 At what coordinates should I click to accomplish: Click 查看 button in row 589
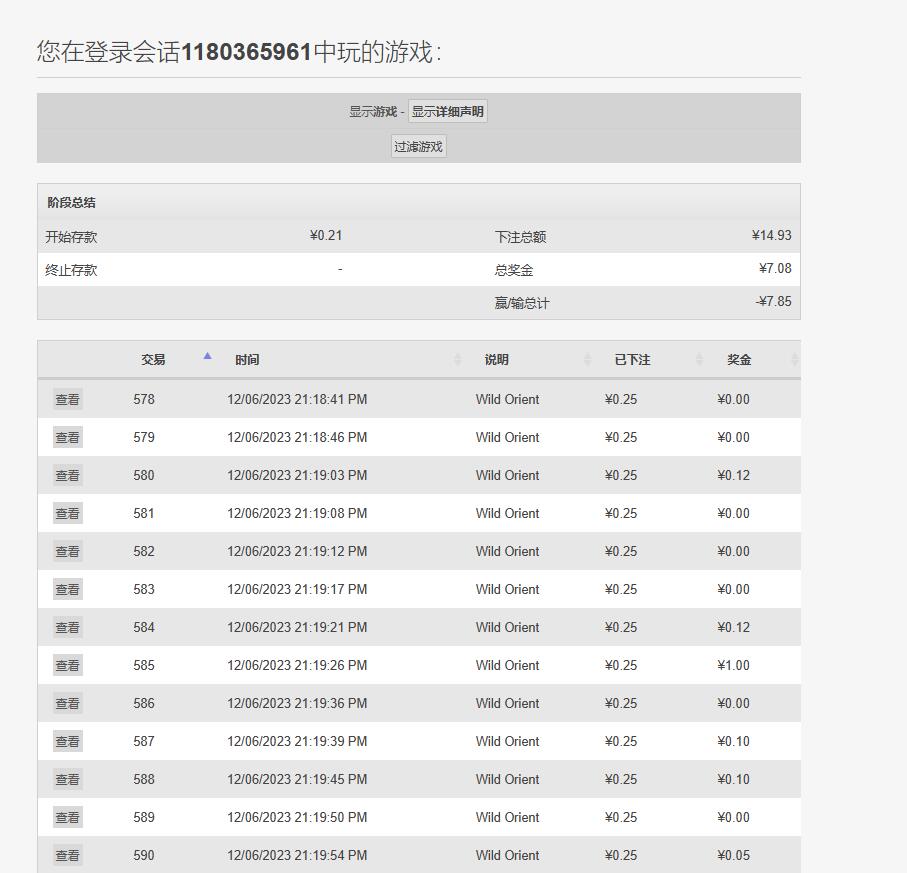coord(67,818)
